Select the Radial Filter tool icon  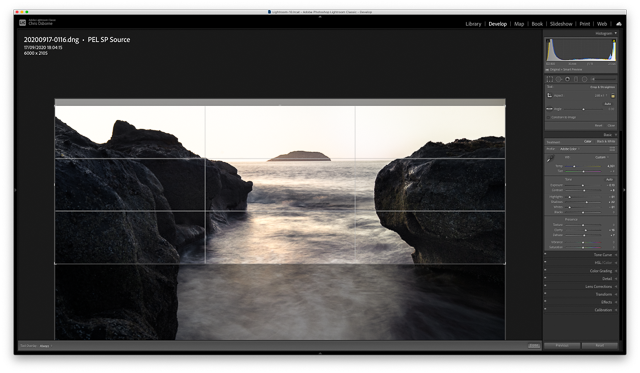(x=584, y=79)
